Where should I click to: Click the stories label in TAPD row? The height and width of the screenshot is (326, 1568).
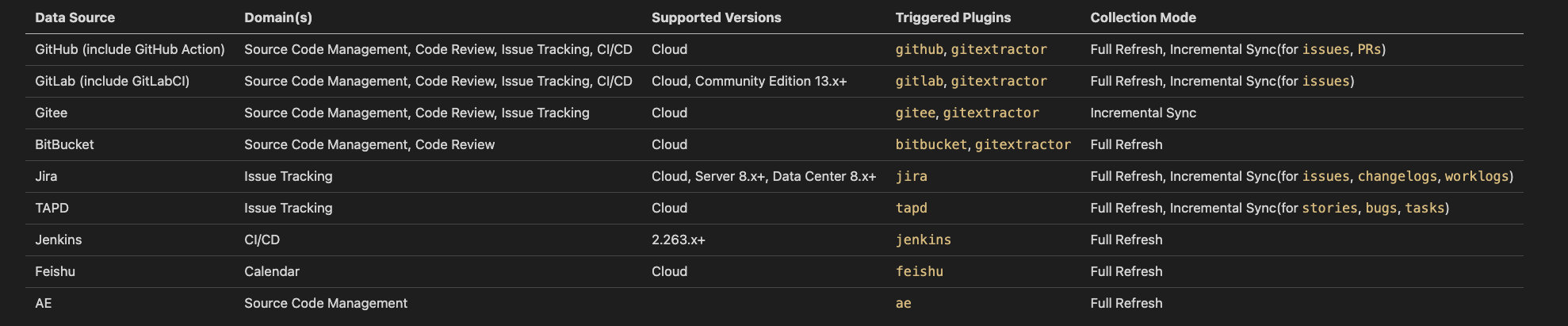click(1329, 208)
